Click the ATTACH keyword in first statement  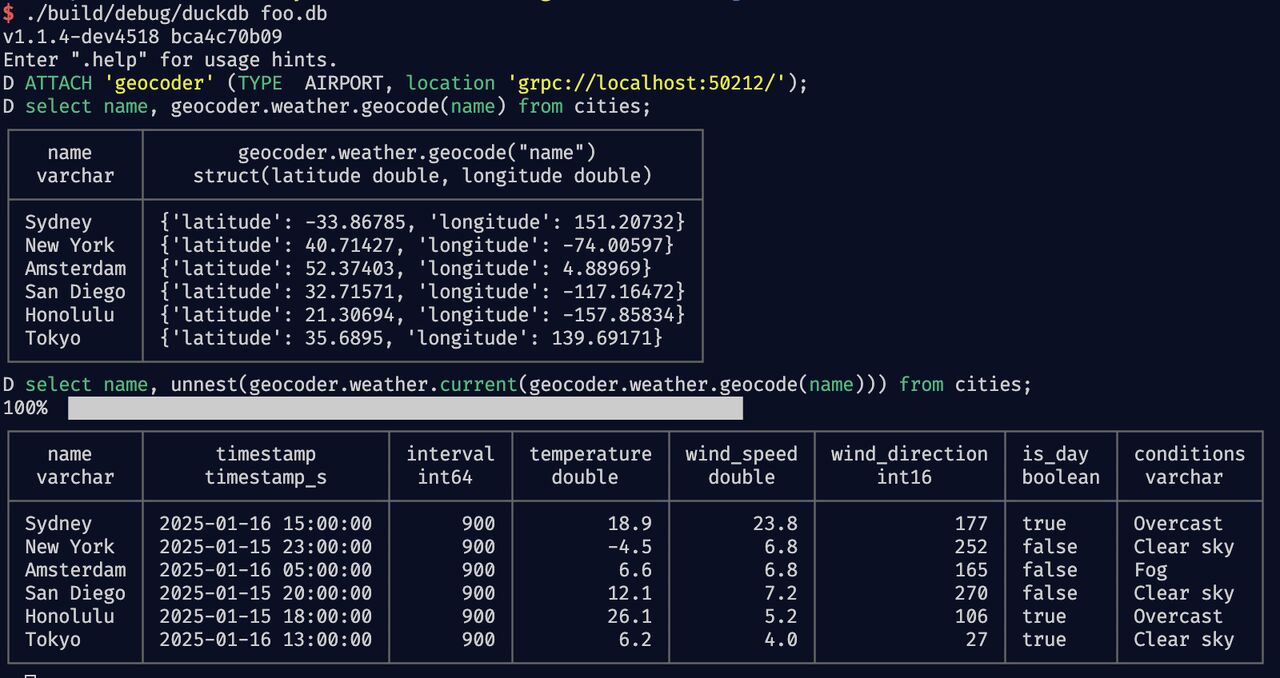pos(58,83)
